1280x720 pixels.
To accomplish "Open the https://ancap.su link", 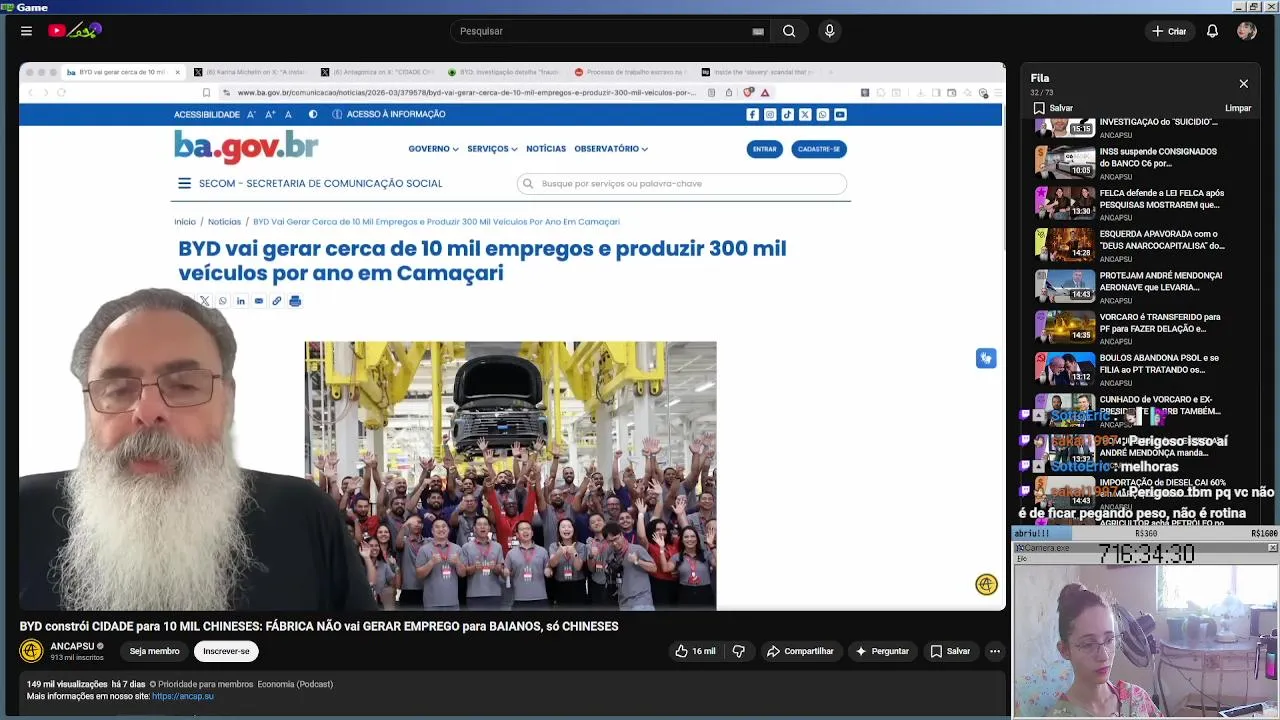I will click(x=183, y=696).
